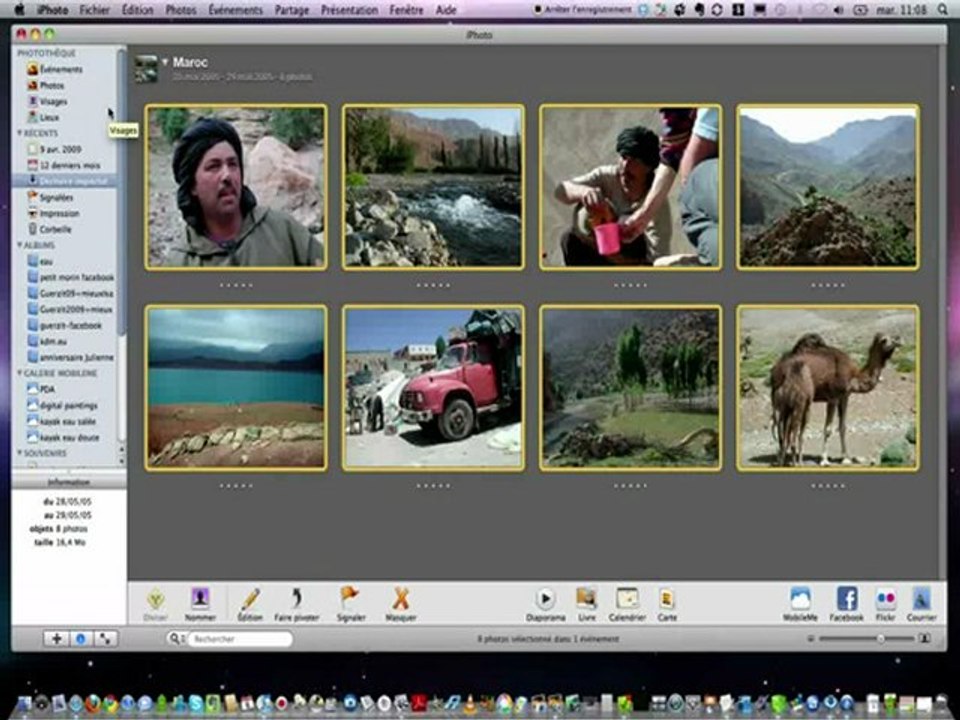Screen dimensions: 960x720
Task: Open Visages in the sidebar
Action: point(53,101)
